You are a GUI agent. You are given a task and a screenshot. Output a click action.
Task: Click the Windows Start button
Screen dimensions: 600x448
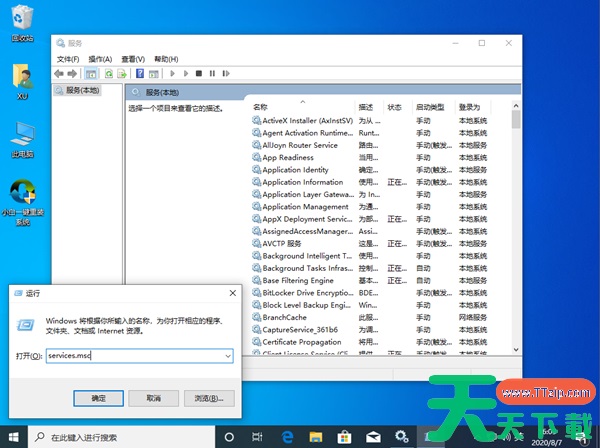point(13,437)
